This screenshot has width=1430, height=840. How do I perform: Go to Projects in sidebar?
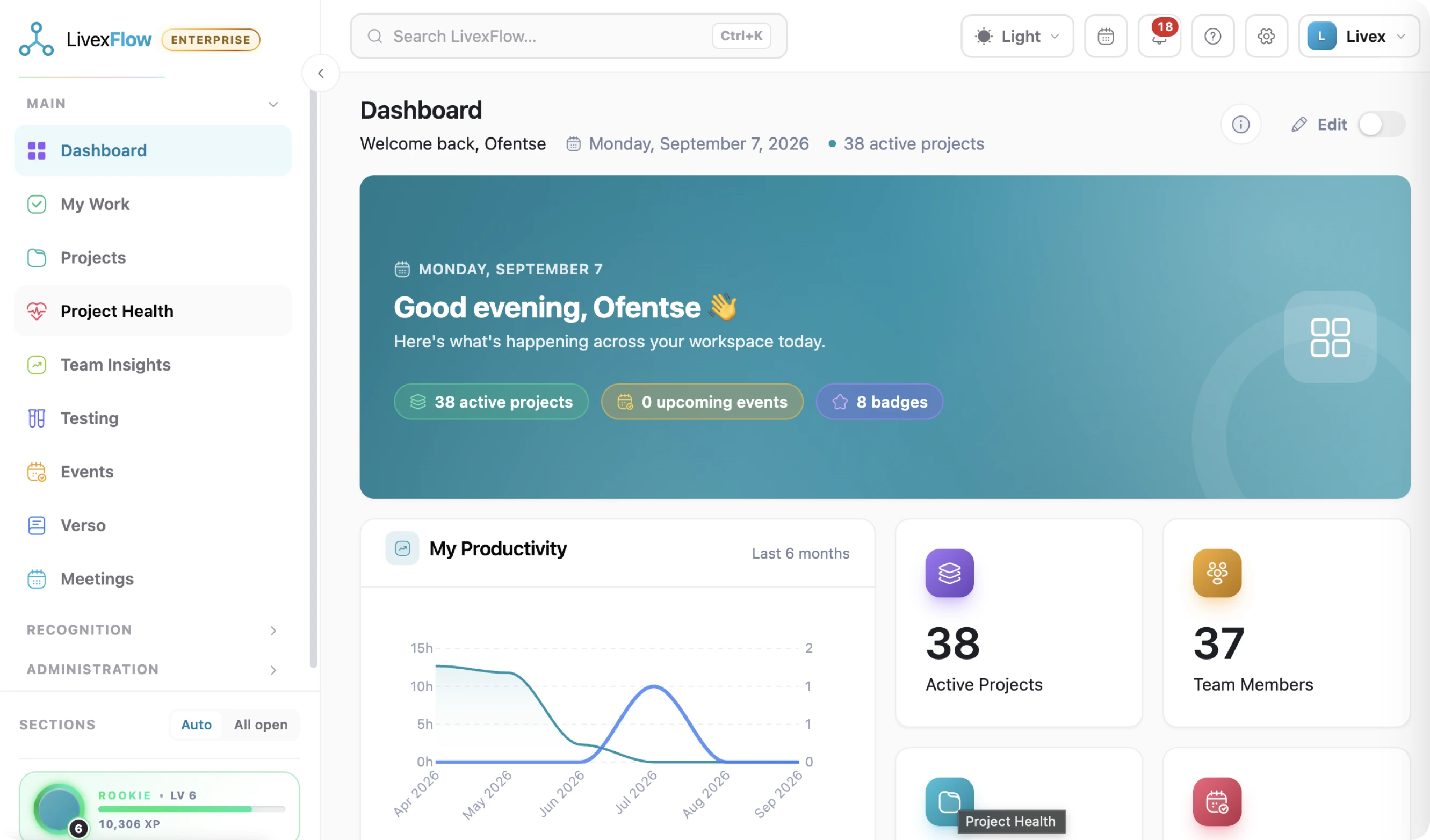pos(153,257)
